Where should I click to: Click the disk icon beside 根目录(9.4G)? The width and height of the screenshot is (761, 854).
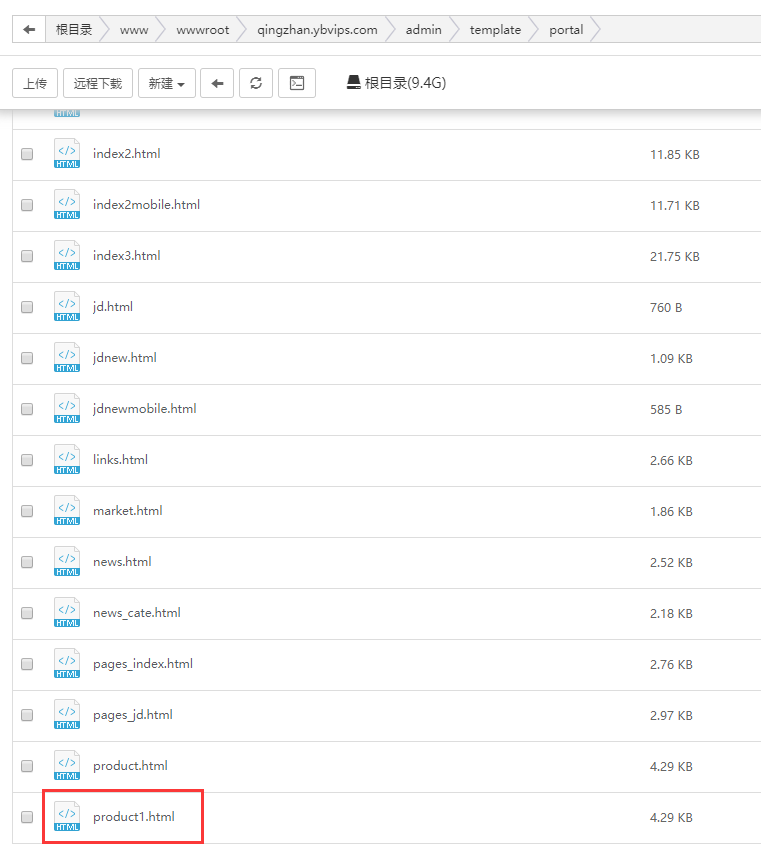(x=353, y=83)
